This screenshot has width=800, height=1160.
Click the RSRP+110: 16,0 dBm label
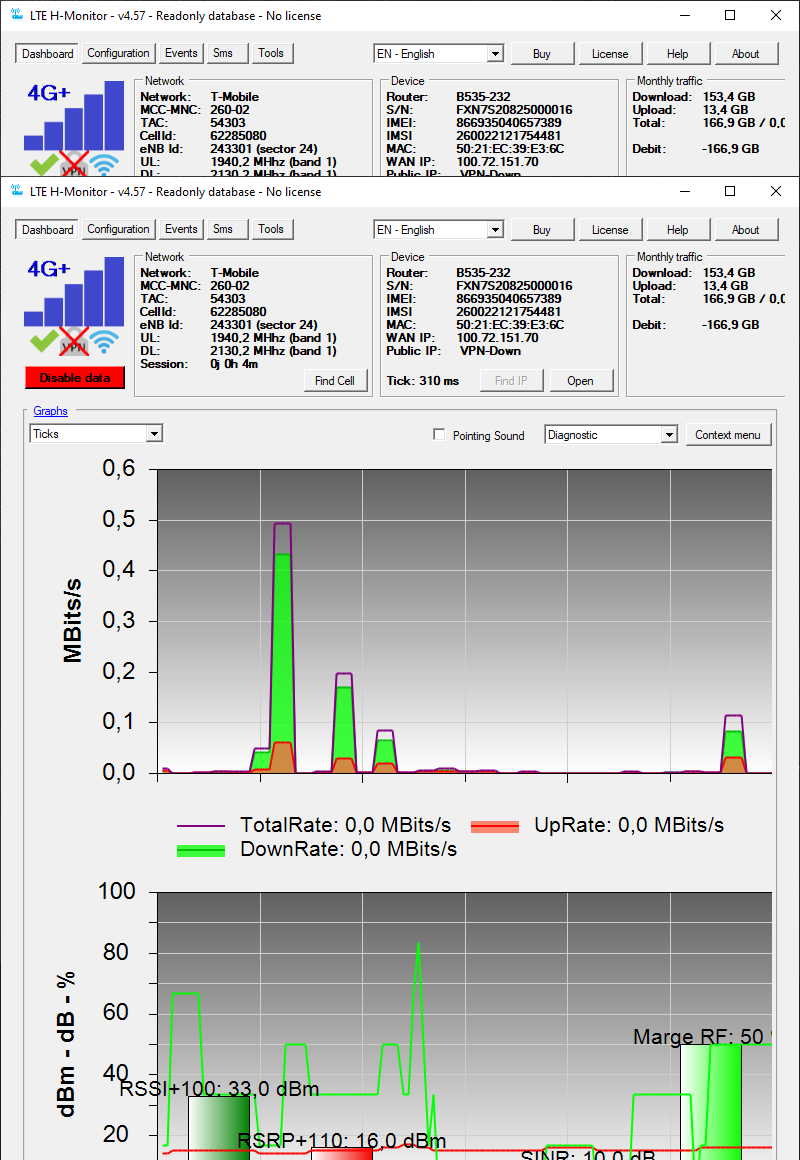(x=342, y=1141)
